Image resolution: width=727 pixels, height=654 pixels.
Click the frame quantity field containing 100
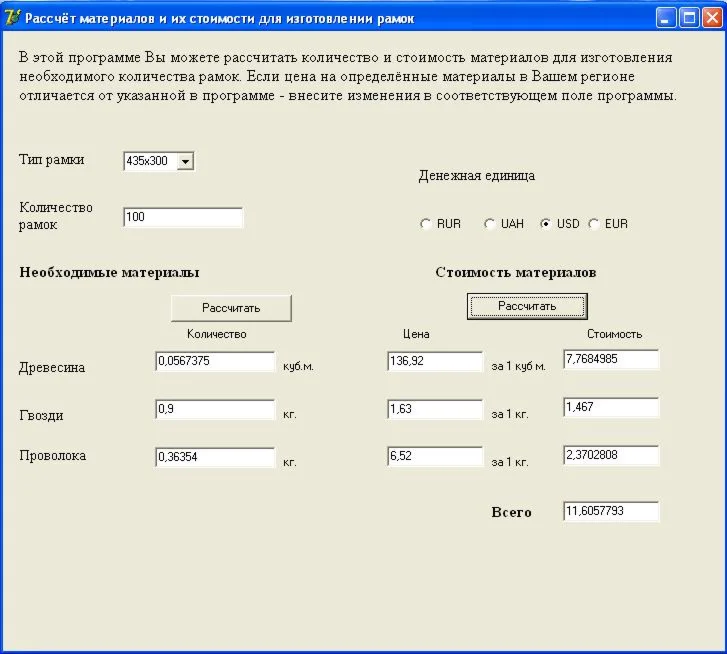coord(183,217)
